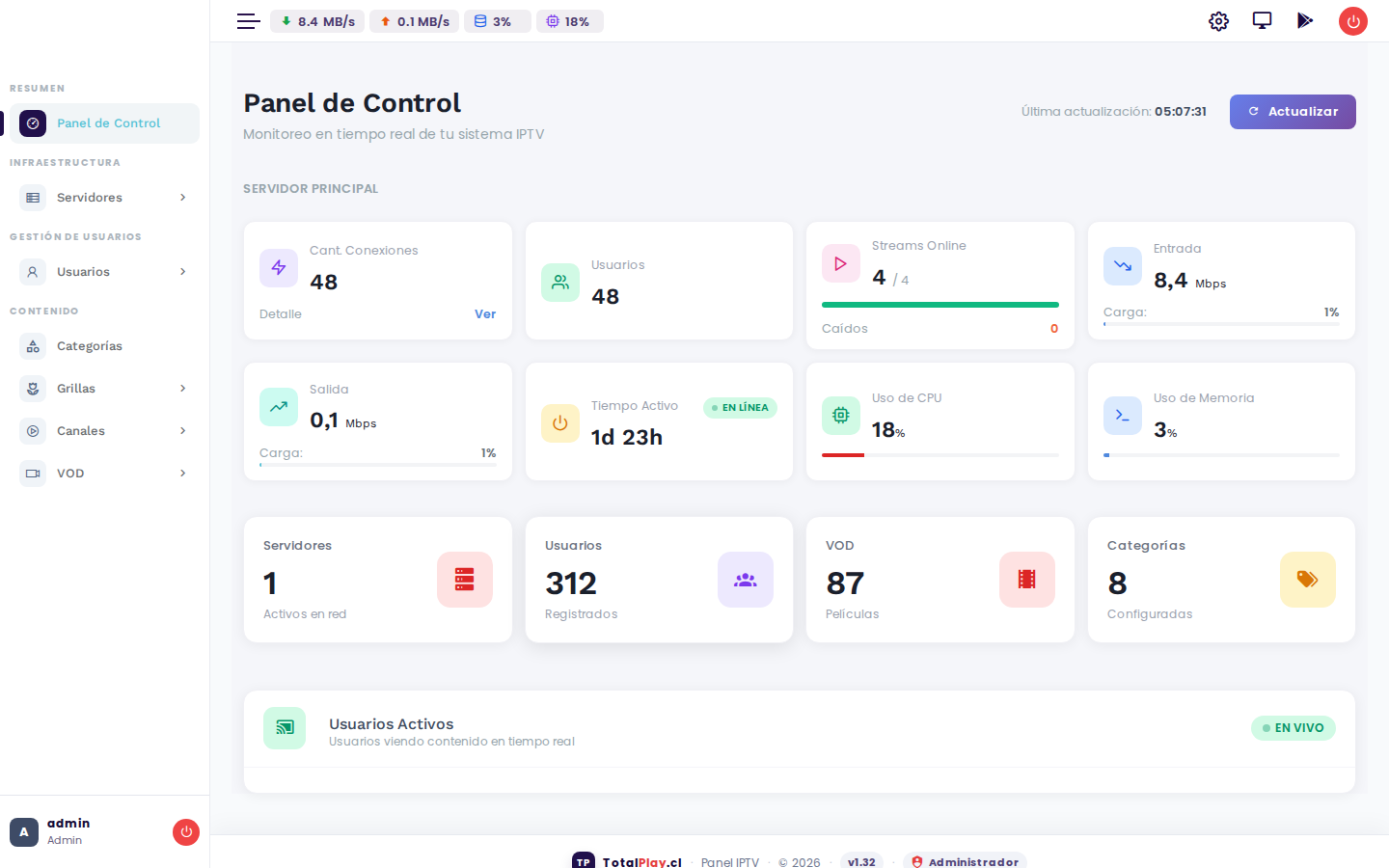Click the '1d 23h' uptime value
Viewport: 1389px width, 868px height.
click(x=627, y=437)
